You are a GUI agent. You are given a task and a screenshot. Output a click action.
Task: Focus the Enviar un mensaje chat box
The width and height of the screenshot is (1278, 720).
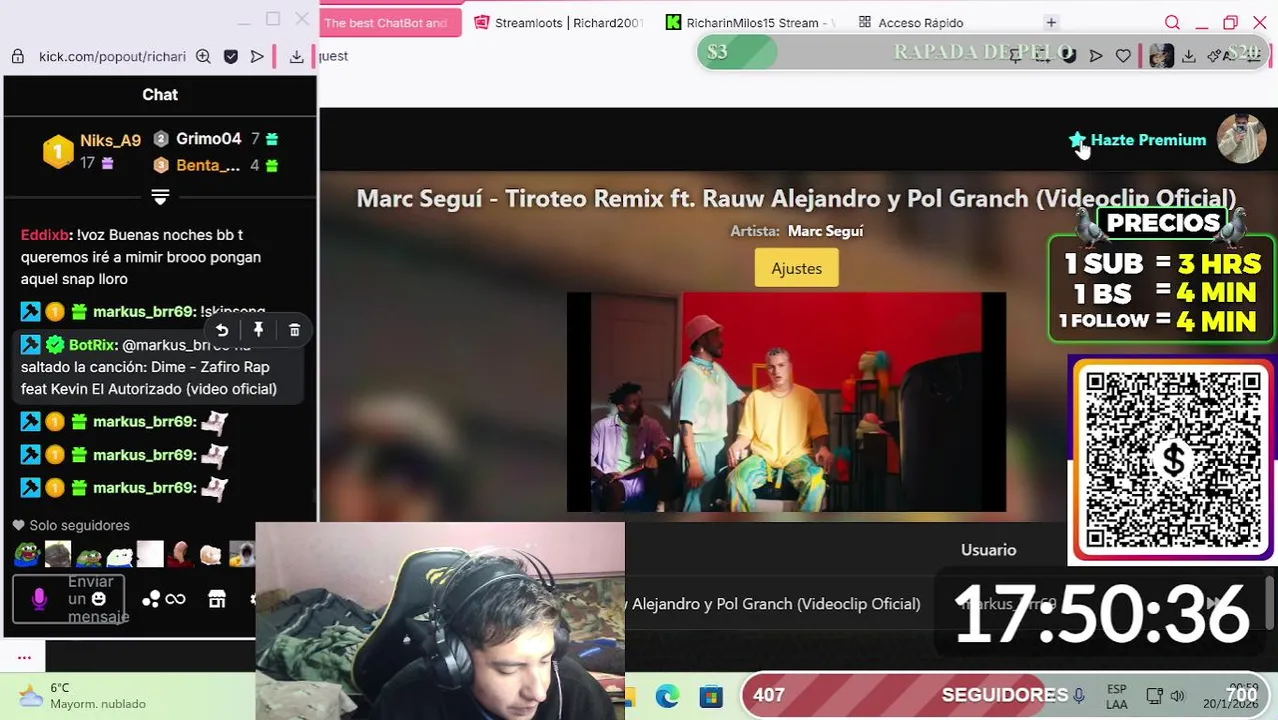(68, 599)
